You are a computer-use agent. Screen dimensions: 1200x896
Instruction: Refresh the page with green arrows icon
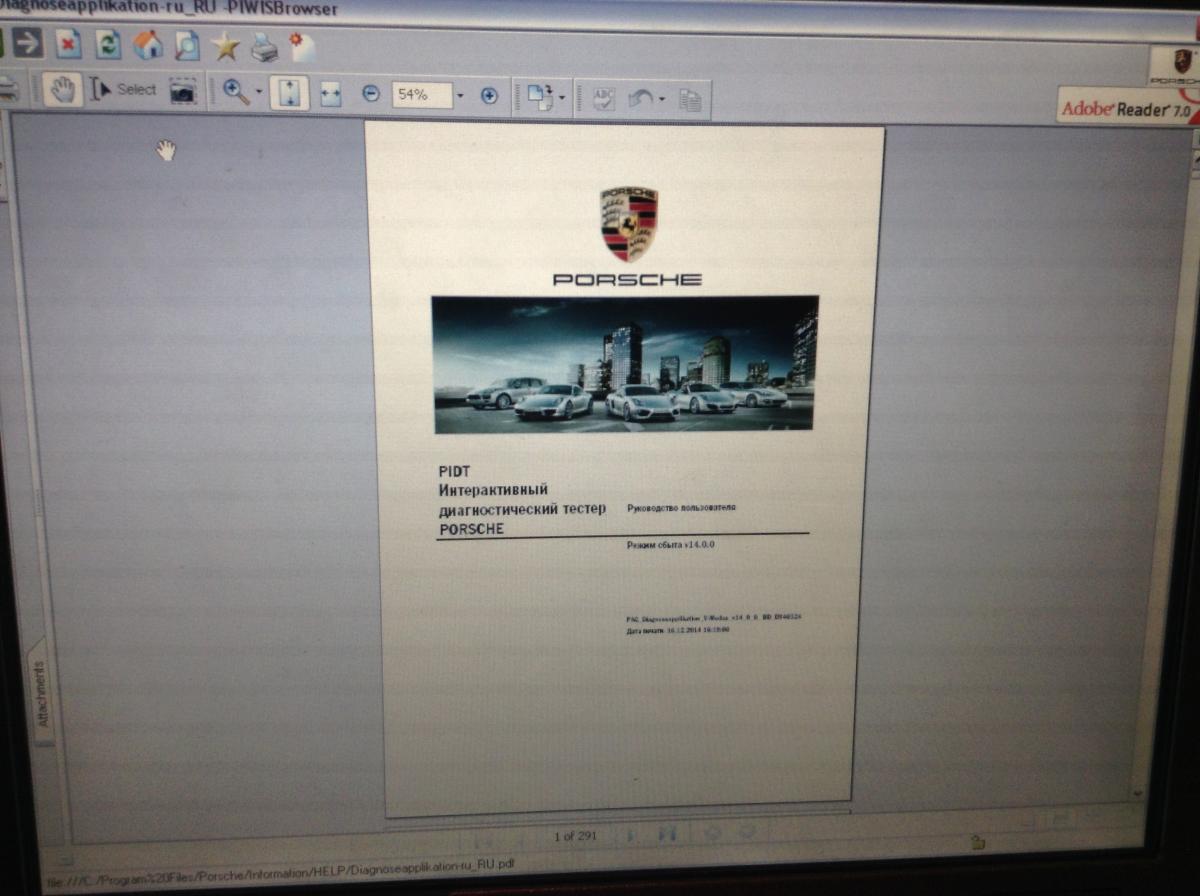[x=107, y=44]
